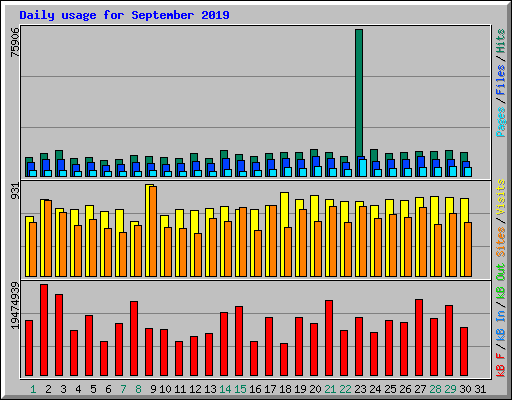512x400 pixels.
Task: Click day label 16 on the x-axis
Action: 255,389
